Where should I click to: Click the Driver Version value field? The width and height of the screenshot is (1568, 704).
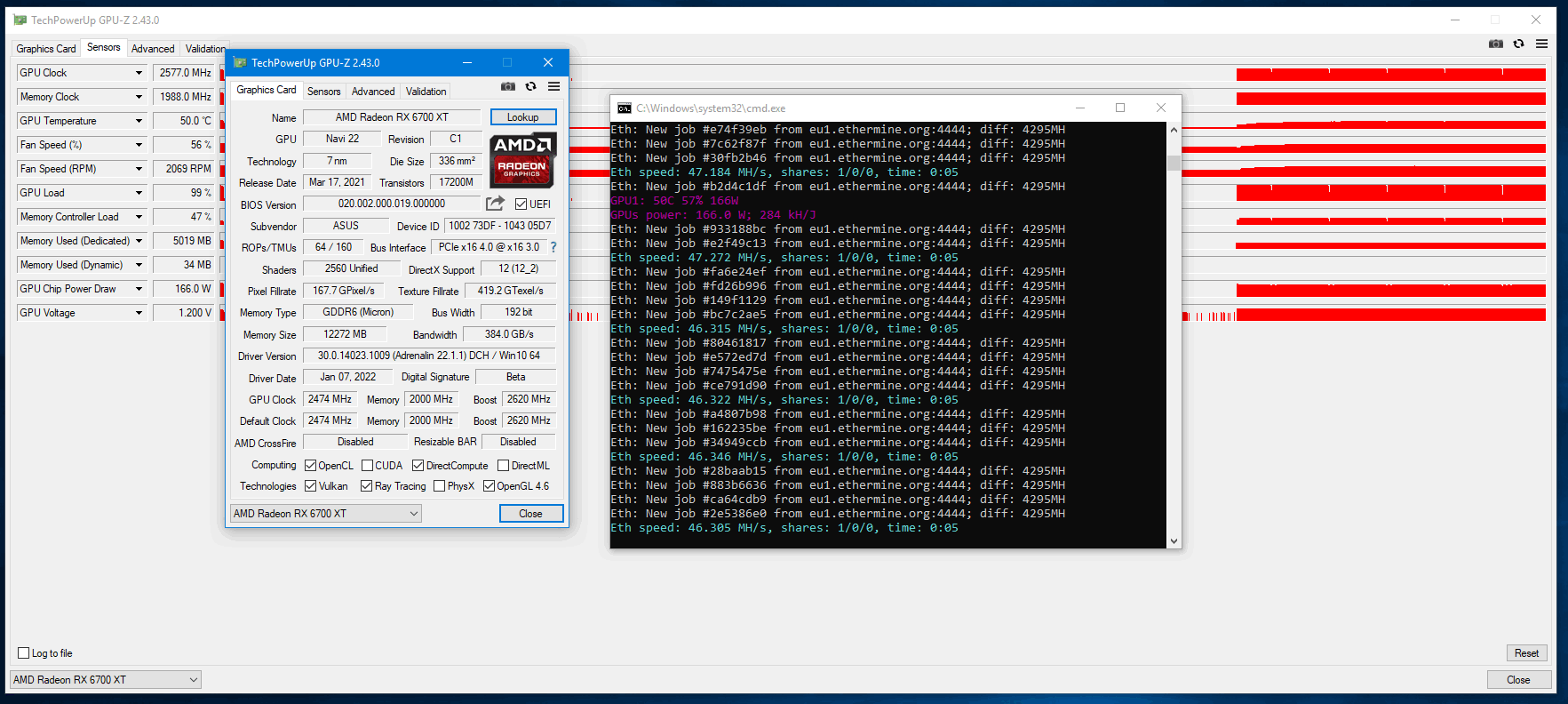pos(429,356)
